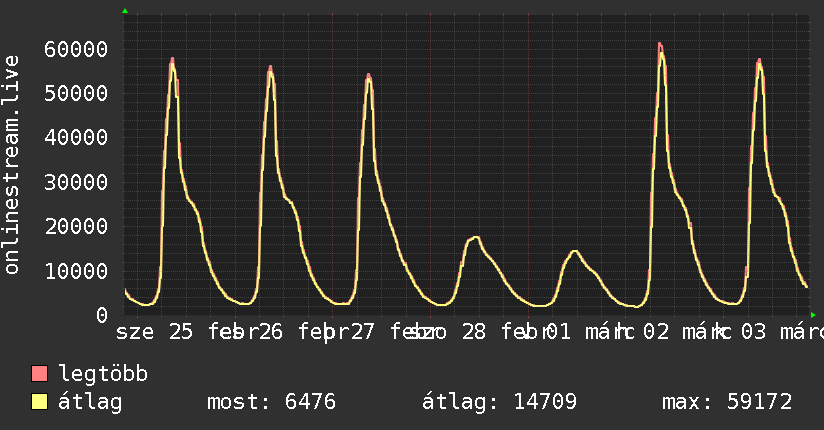Click the 40000 y-axis label
The height and width of the screenshot is (430, 824).
pyautogui.click(x=76, y=138)
